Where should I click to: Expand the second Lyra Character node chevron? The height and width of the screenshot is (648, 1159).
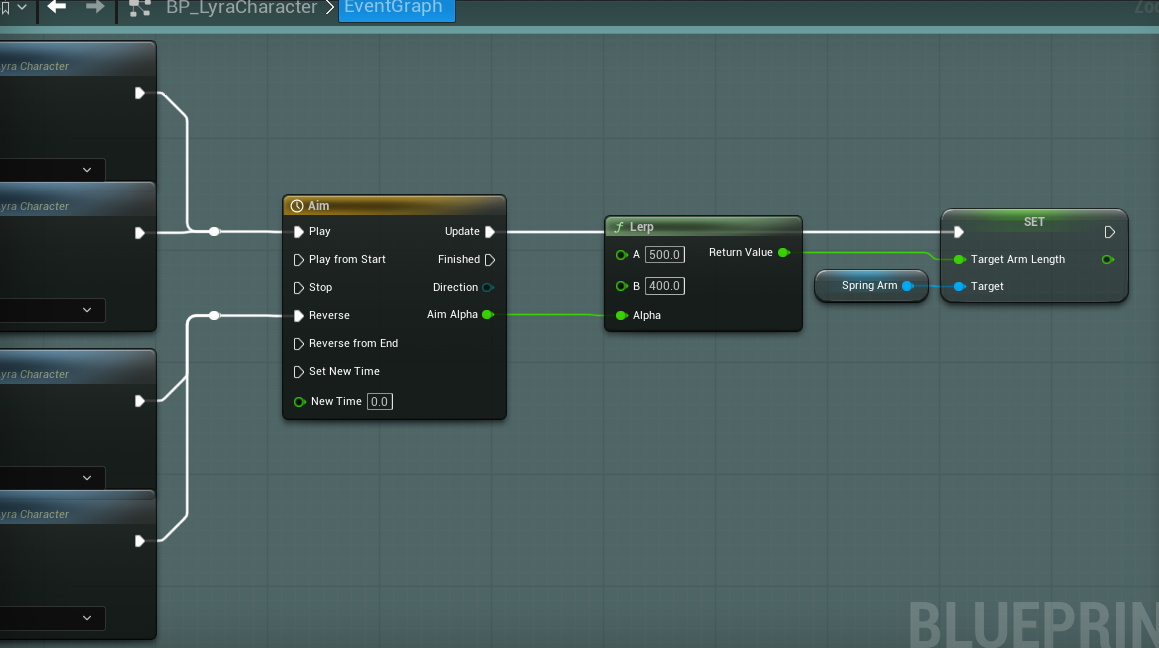tap(87, 310)
